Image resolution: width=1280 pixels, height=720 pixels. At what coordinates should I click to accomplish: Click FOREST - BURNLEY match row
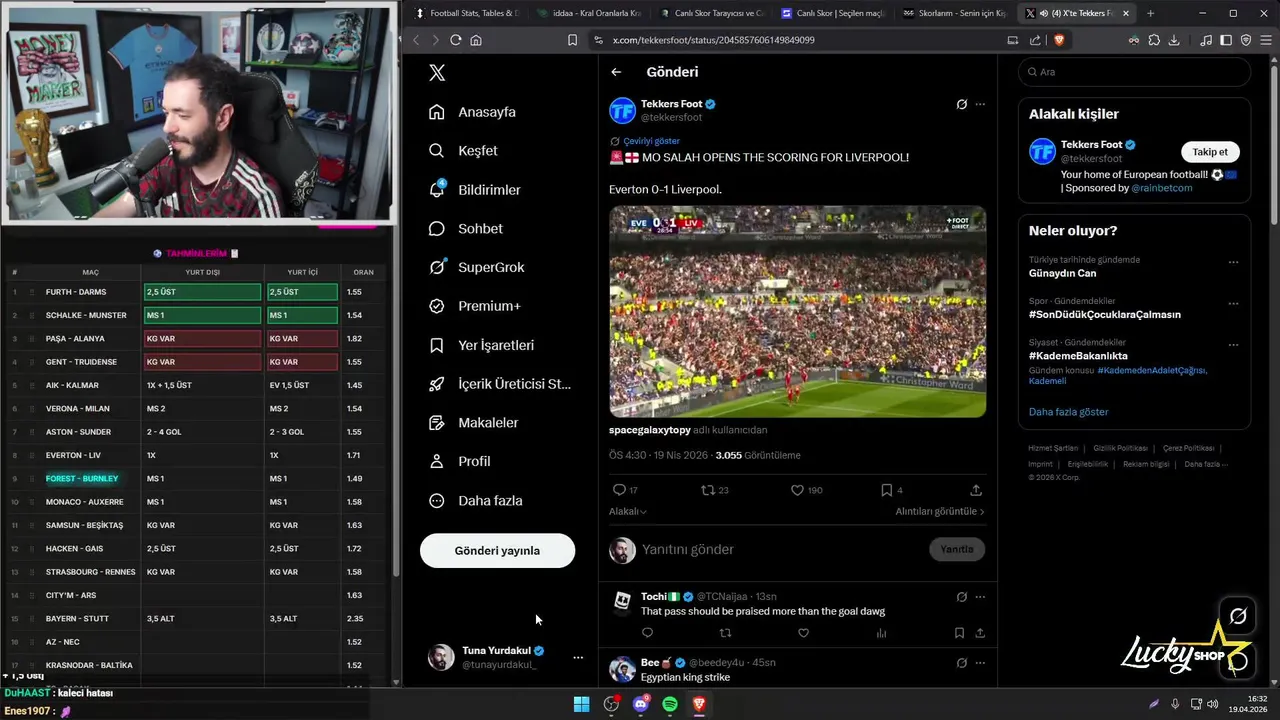click(x=196, y=478)
